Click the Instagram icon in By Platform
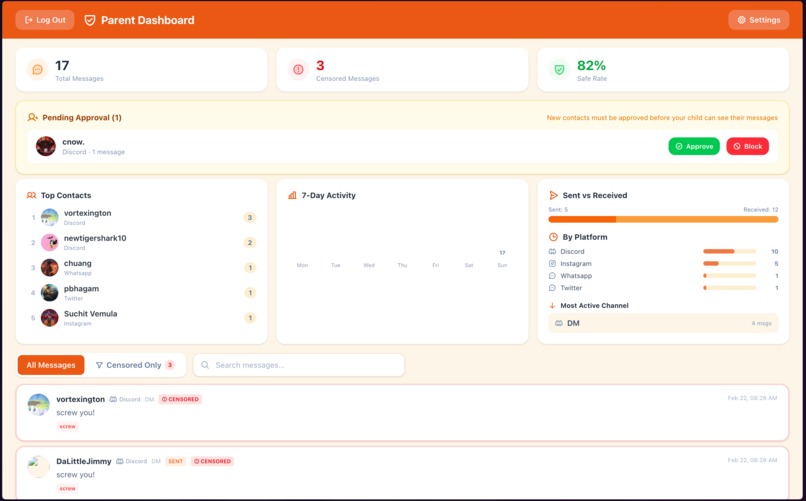Image resolution: width=806 pixels, height=501 pixels. click(553, 264)
